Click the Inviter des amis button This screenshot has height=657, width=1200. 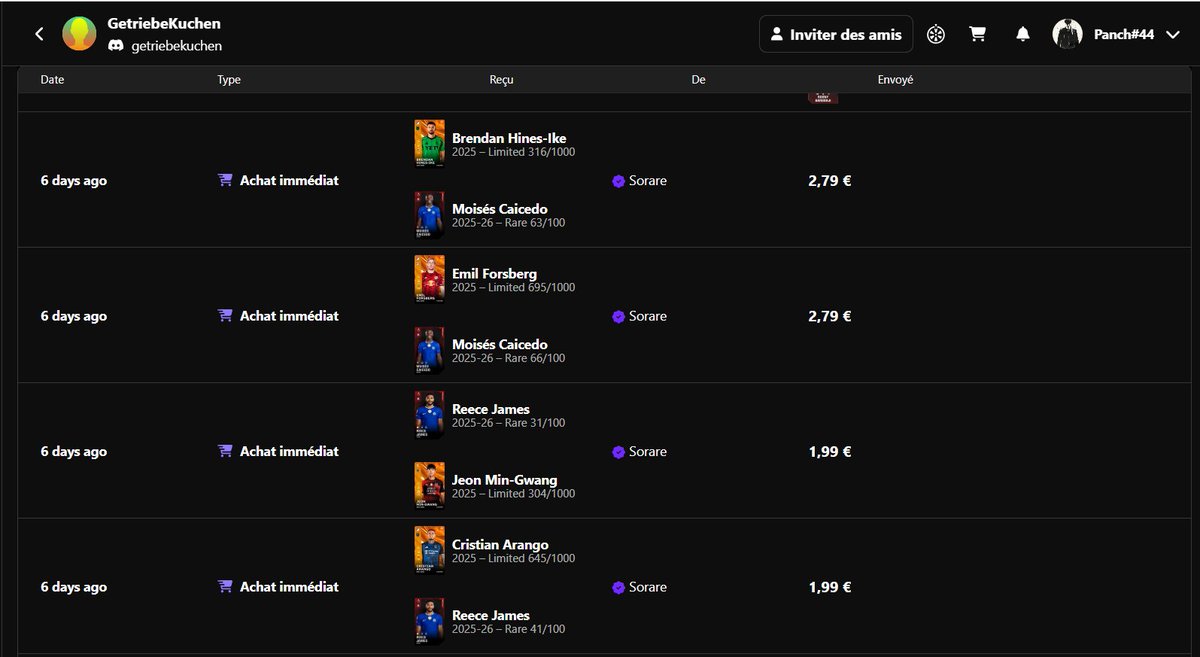pos(836,34)
